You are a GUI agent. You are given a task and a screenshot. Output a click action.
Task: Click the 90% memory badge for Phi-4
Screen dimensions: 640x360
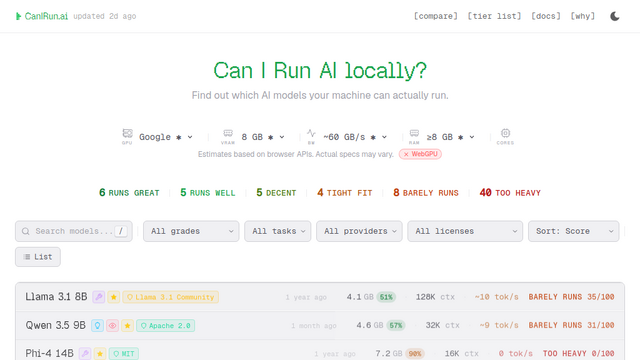coord(415,353)
